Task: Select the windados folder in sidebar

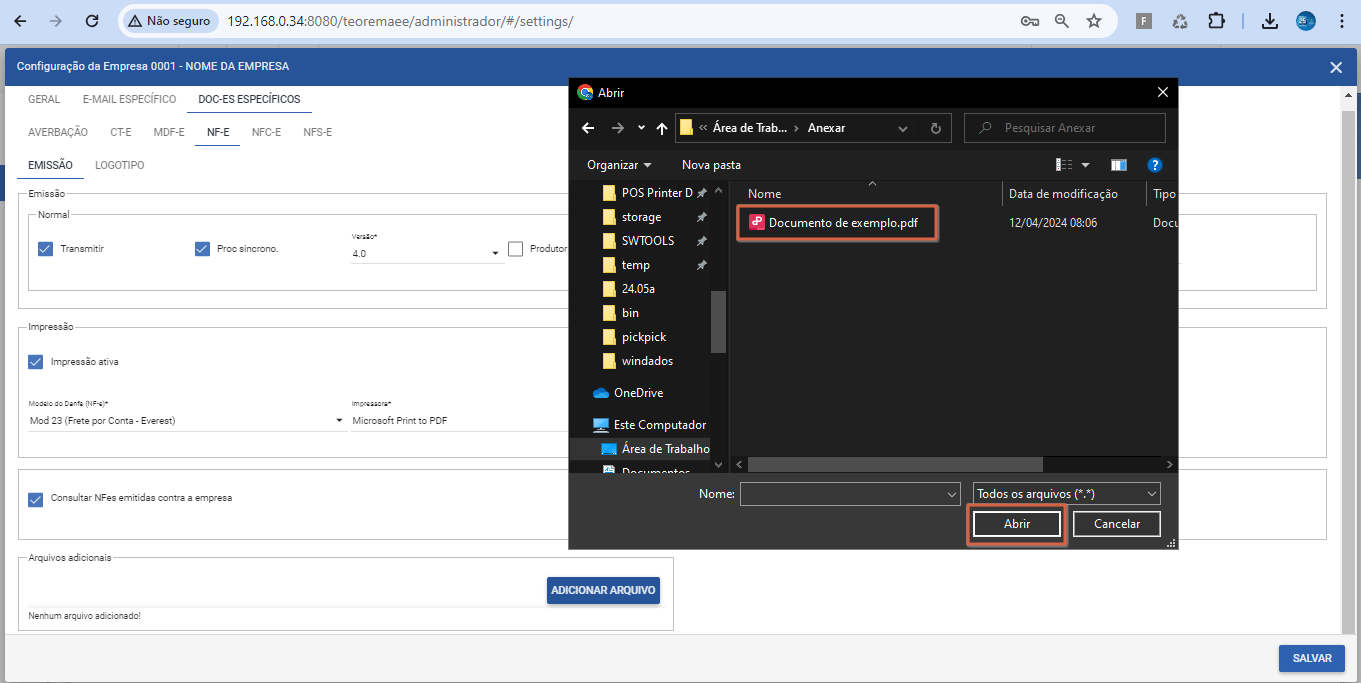Action: 649,361
